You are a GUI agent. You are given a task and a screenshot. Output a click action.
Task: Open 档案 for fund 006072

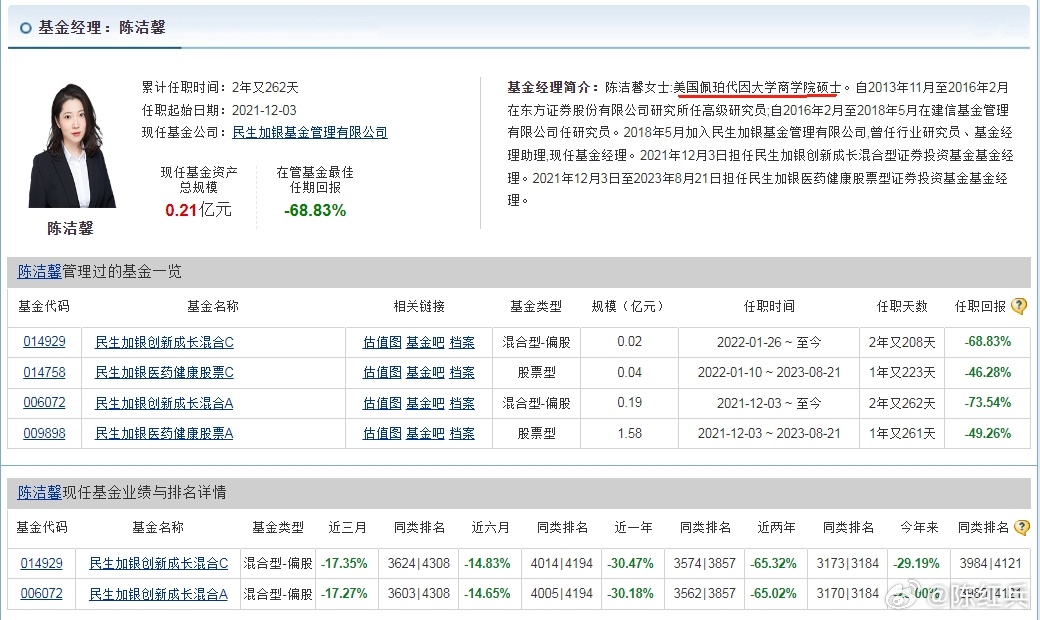[x=462, y=403]
